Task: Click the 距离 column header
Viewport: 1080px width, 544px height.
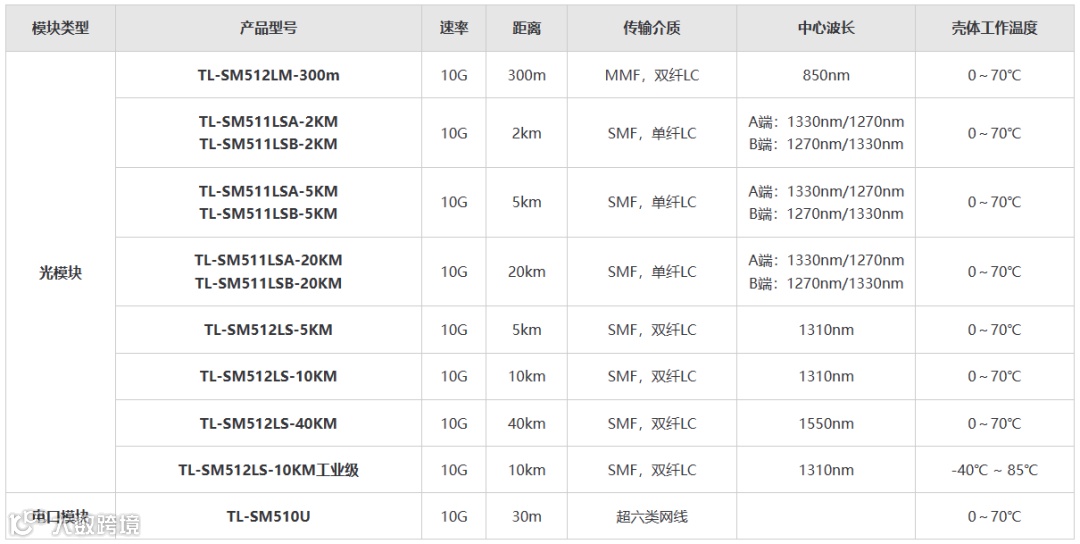Action: [x=527, y=28]
